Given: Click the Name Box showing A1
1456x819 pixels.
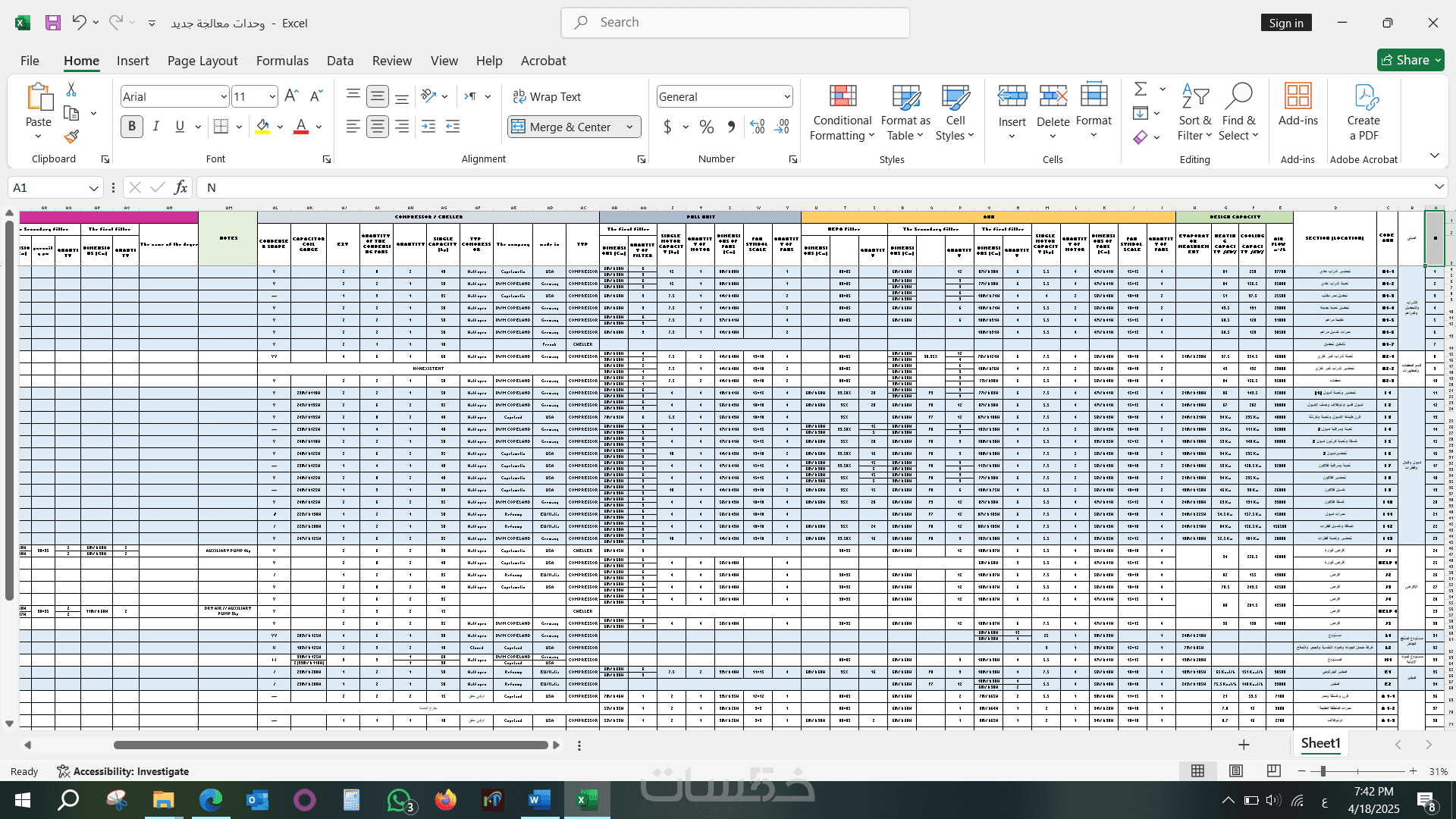Looking at the screenshot, I should [45, 187].
